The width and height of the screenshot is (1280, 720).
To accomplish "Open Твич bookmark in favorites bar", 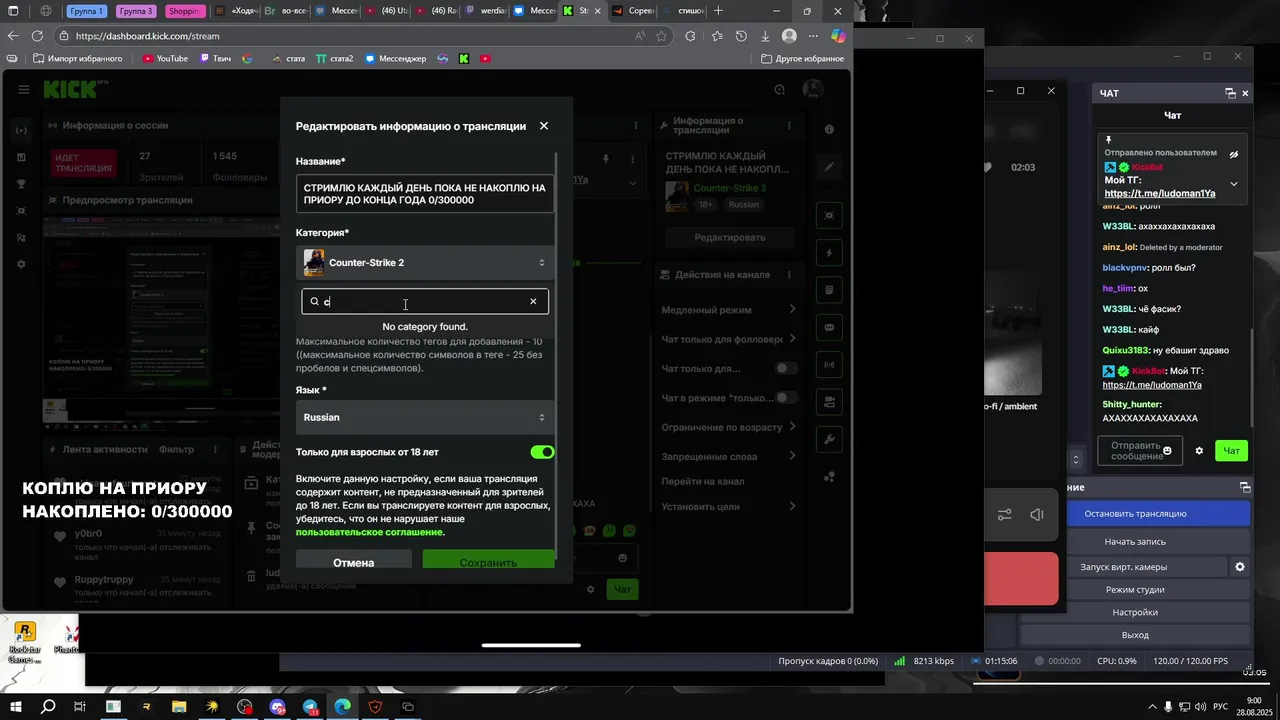I will 215,58.
